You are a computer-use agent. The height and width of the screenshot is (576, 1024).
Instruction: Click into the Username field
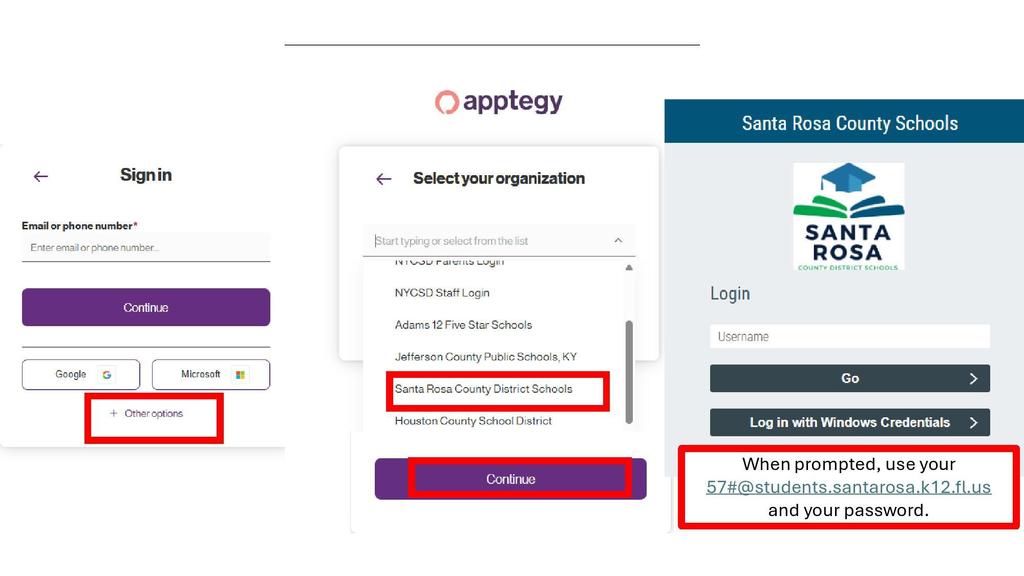pos(850,337)
